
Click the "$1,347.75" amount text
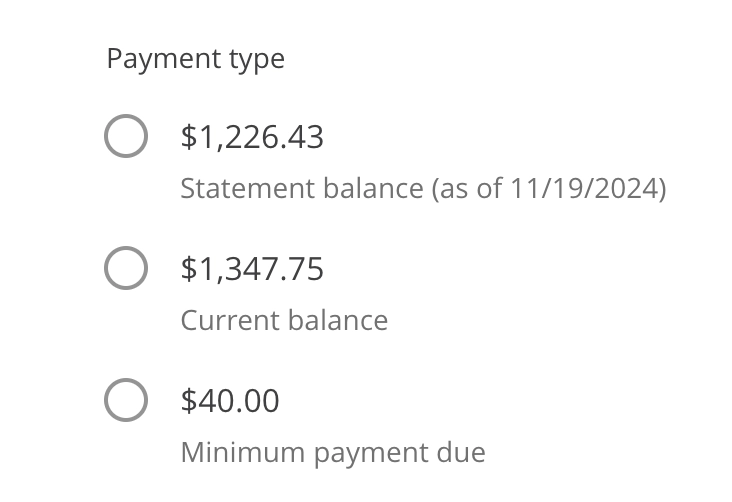[252, 269]
